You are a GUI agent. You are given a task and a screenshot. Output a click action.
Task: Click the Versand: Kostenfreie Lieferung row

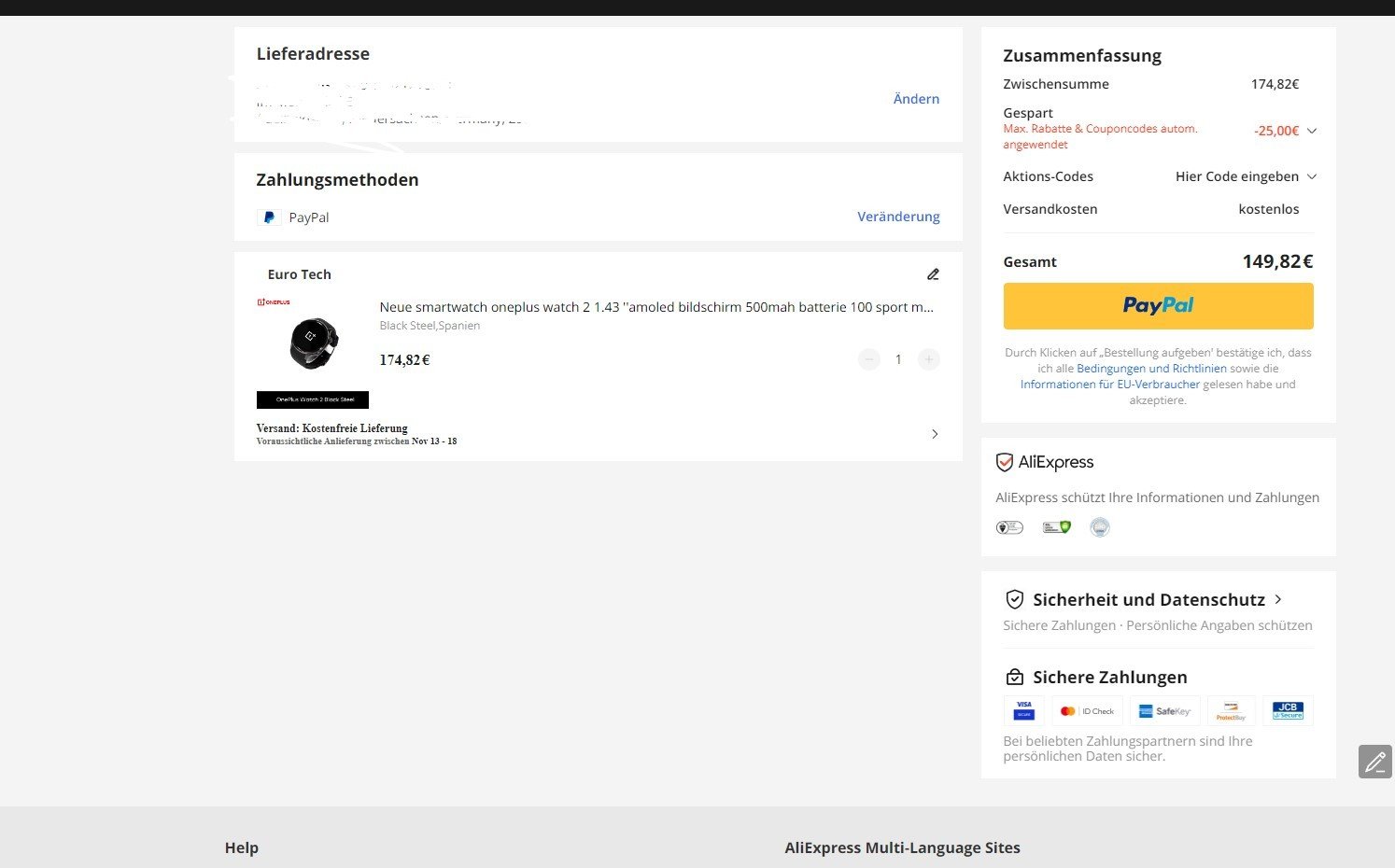point(598,434)
